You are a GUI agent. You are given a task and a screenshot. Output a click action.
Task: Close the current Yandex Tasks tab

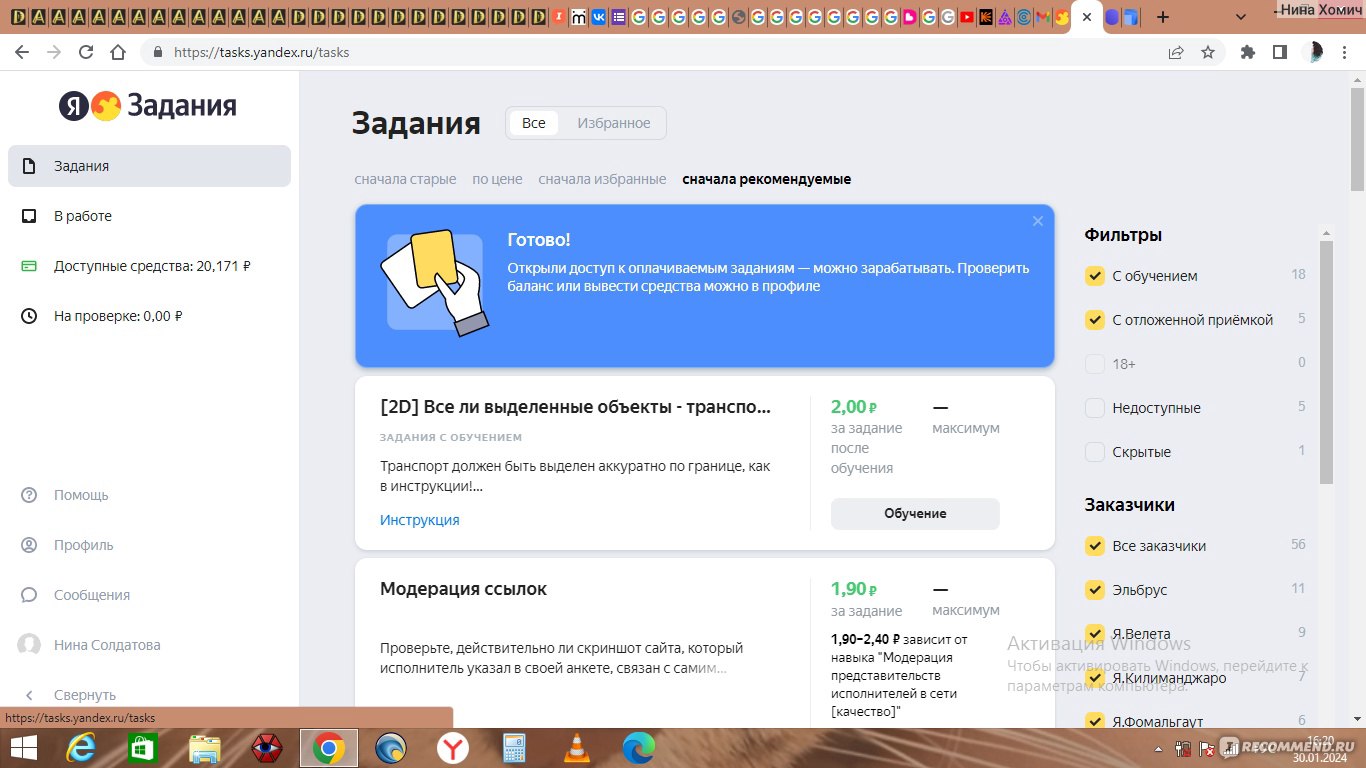1087,17
